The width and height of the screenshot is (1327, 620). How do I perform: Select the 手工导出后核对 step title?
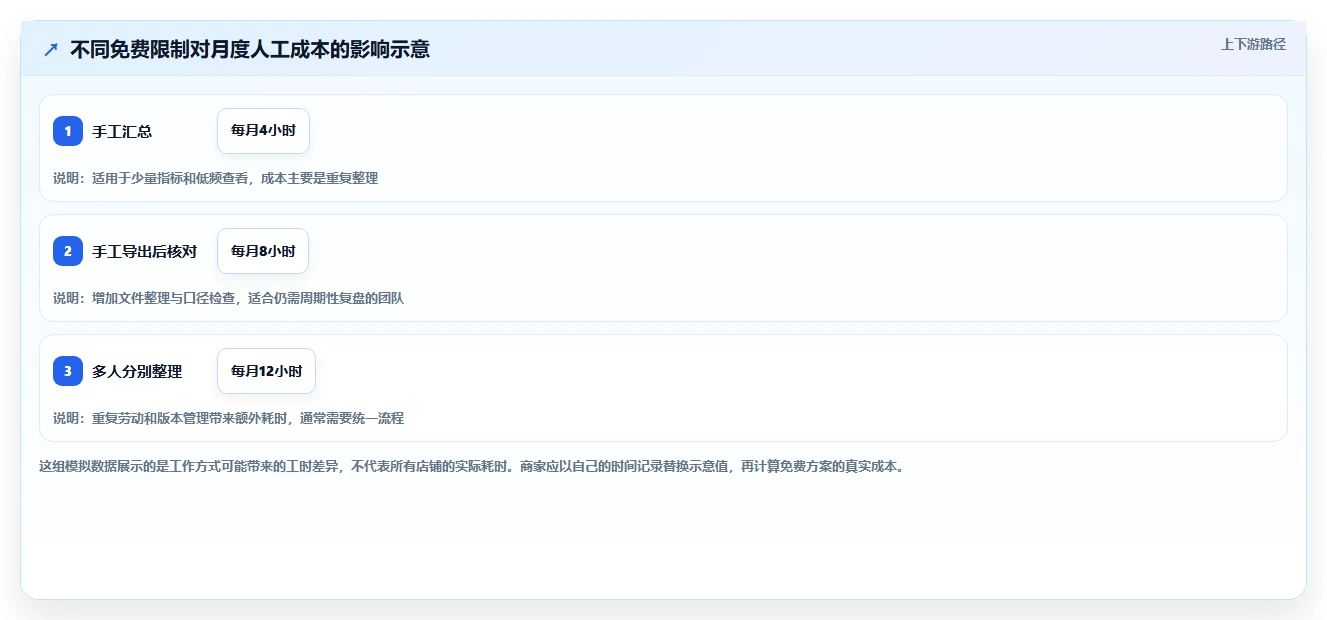[144, 252]
